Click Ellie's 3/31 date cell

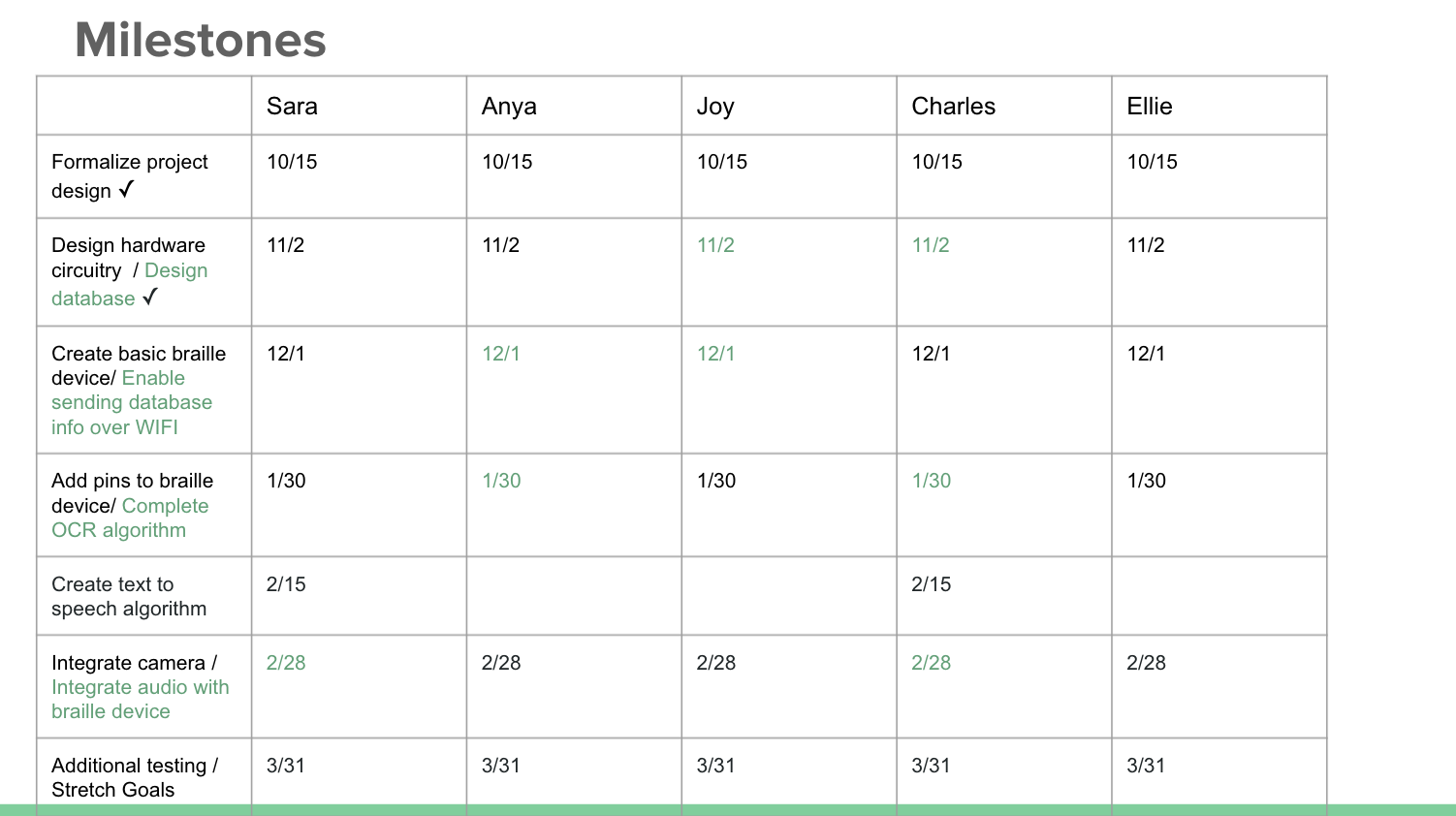(1219, 771)
